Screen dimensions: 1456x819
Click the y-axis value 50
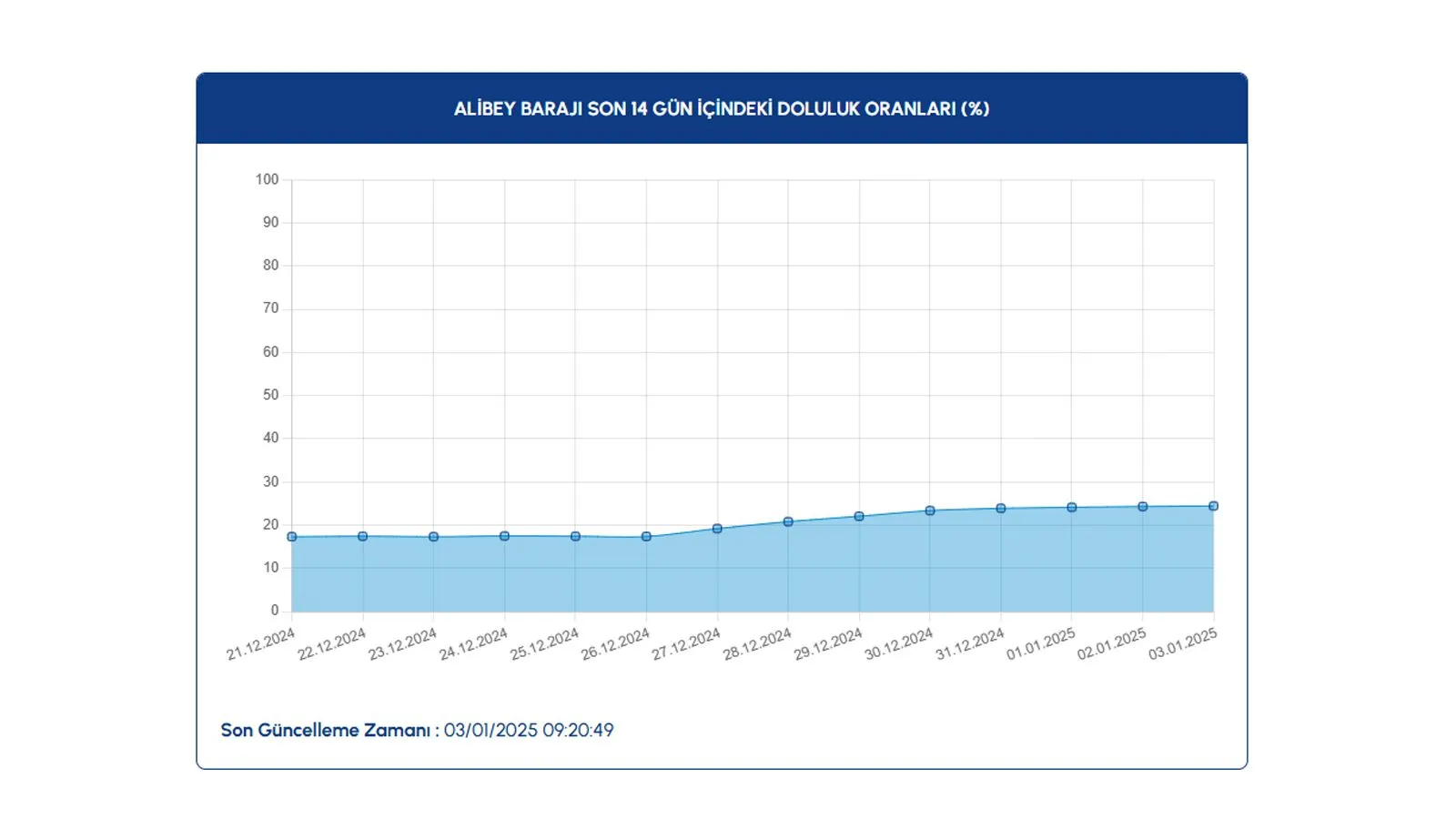click(x=271, y=395)
